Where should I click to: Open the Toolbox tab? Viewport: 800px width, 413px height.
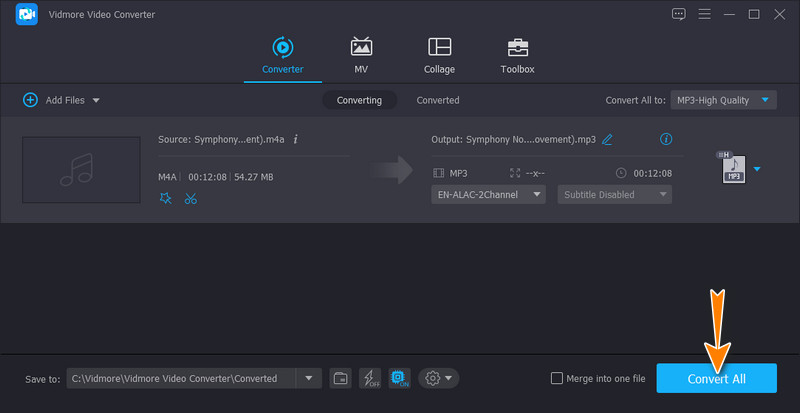(517, 55)
